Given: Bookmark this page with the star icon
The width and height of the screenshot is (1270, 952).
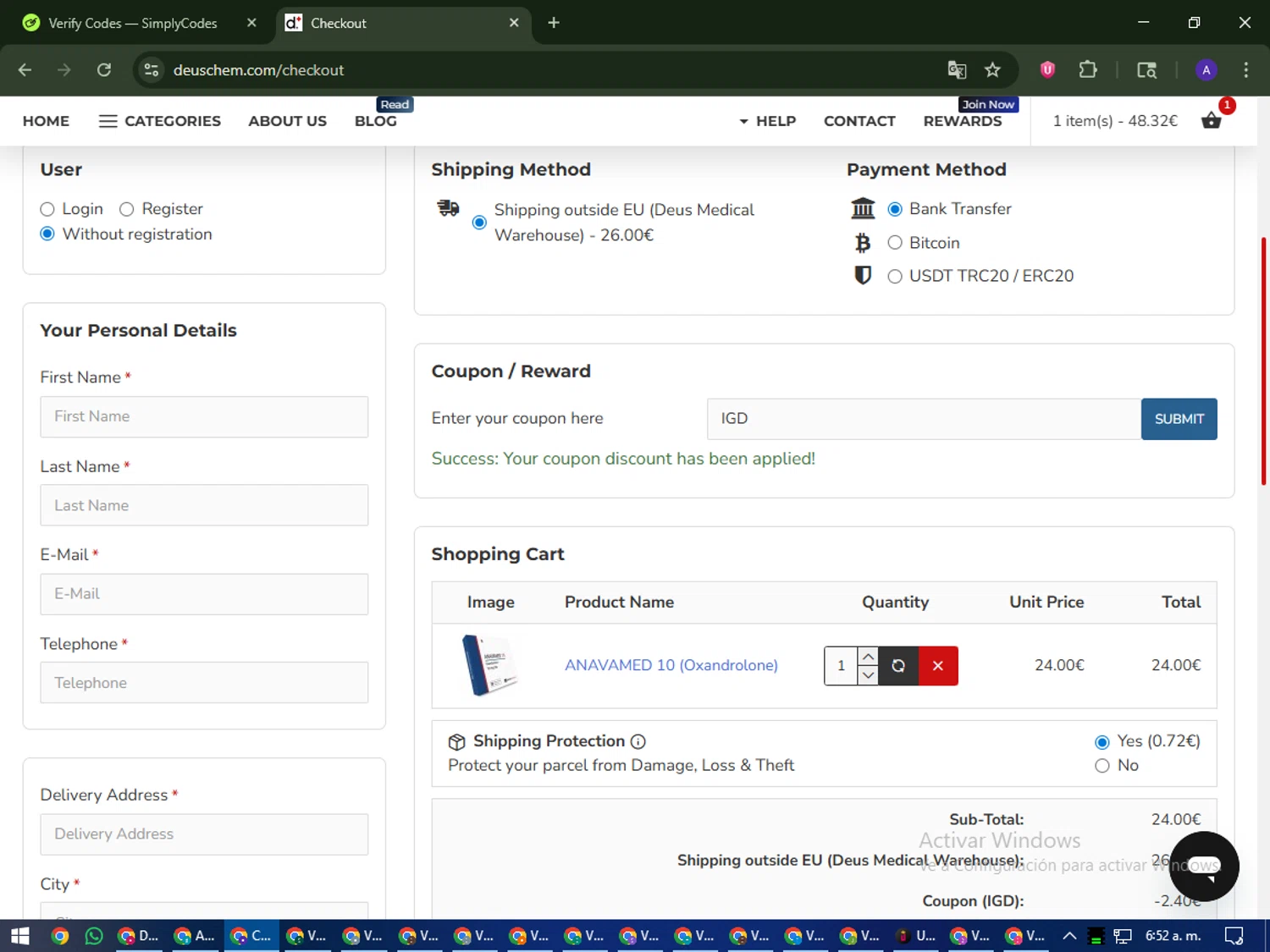Looking at the screenshot, I should (x=992, y=70).
